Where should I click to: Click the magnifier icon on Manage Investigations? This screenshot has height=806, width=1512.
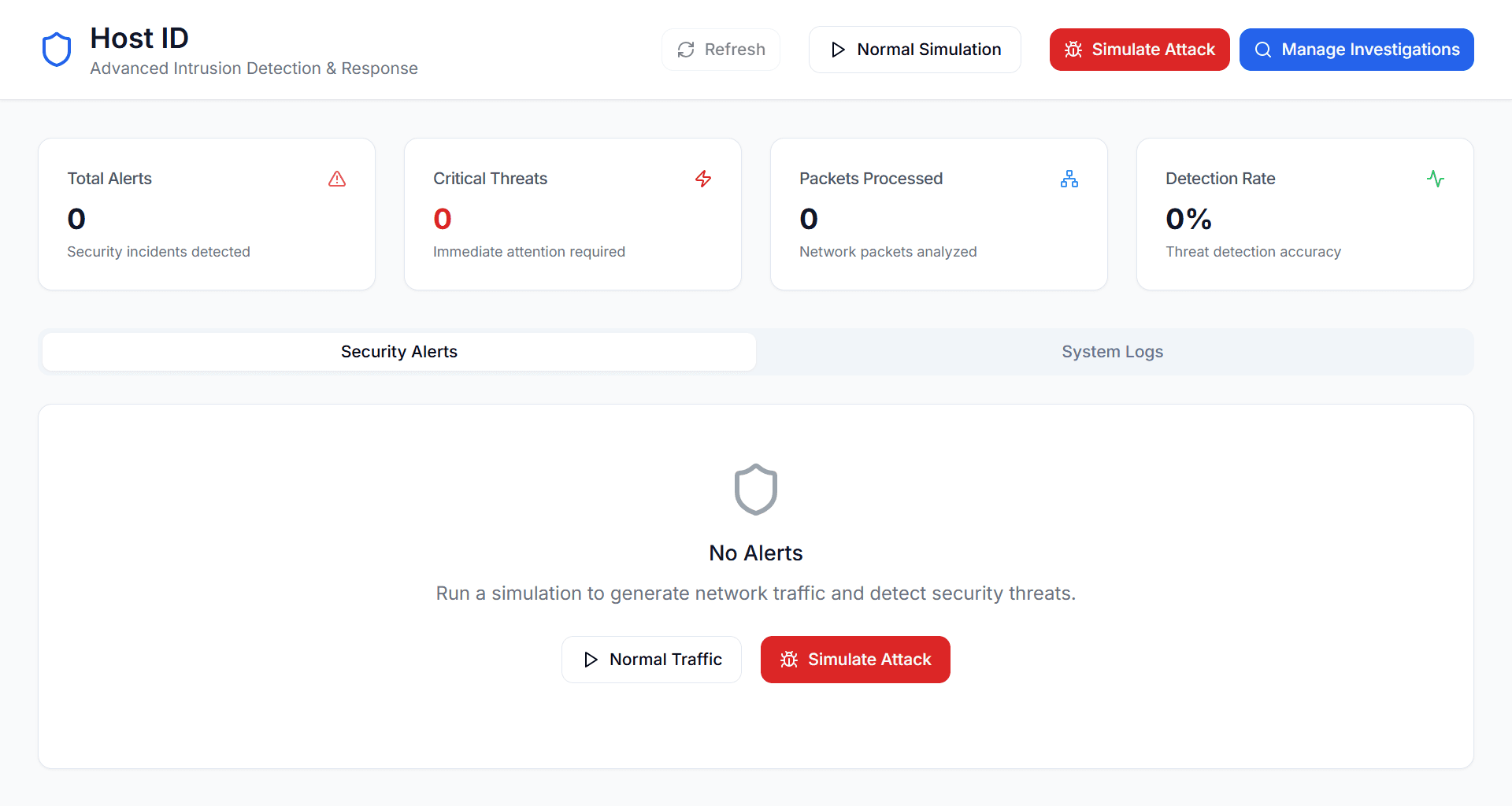coord(1262,50)
